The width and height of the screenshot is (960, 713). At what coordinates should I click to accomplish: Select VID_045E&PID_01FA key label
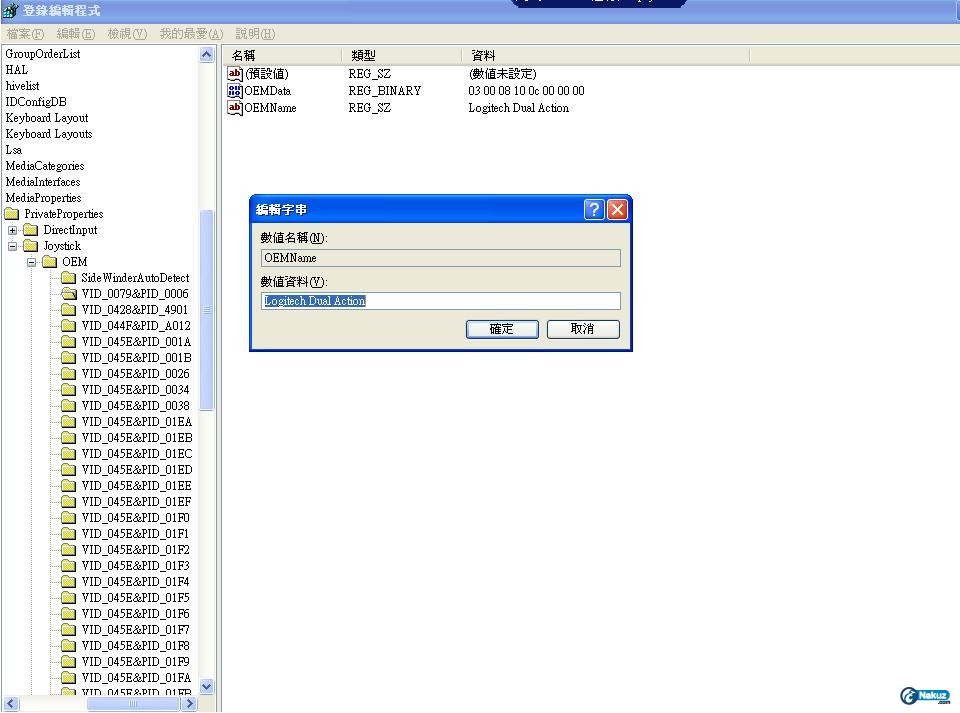pos(136,678)
